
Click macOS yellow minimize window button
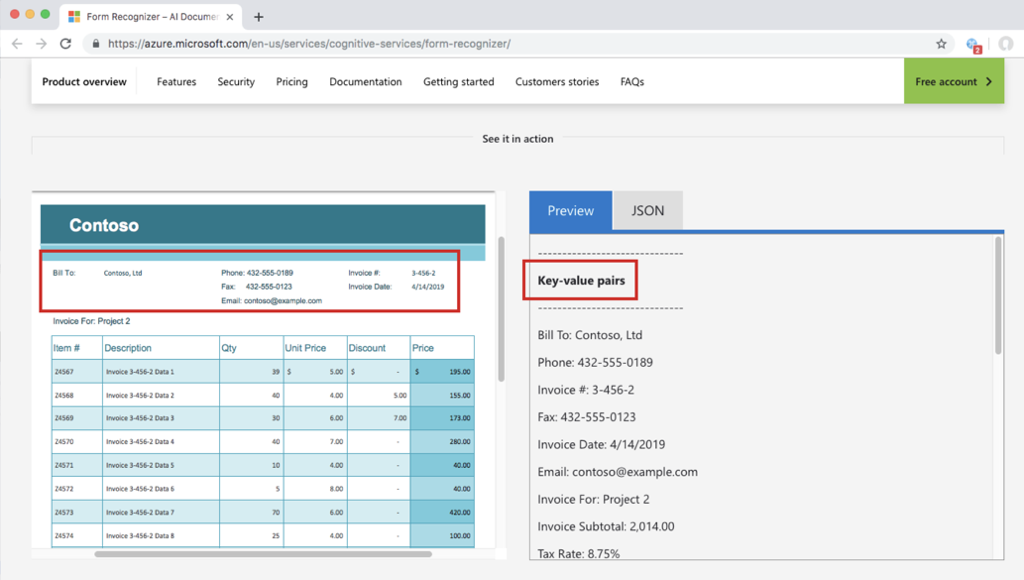[x=30, y=14]
